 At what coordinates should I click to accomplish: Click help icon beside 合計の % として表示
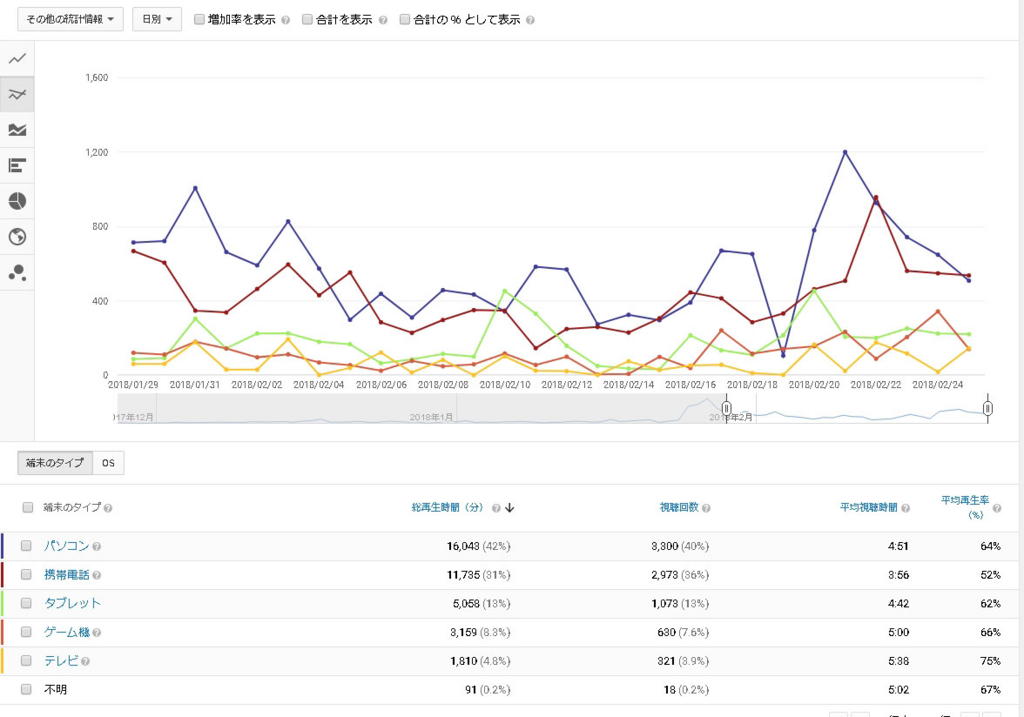tap(530, 20)
